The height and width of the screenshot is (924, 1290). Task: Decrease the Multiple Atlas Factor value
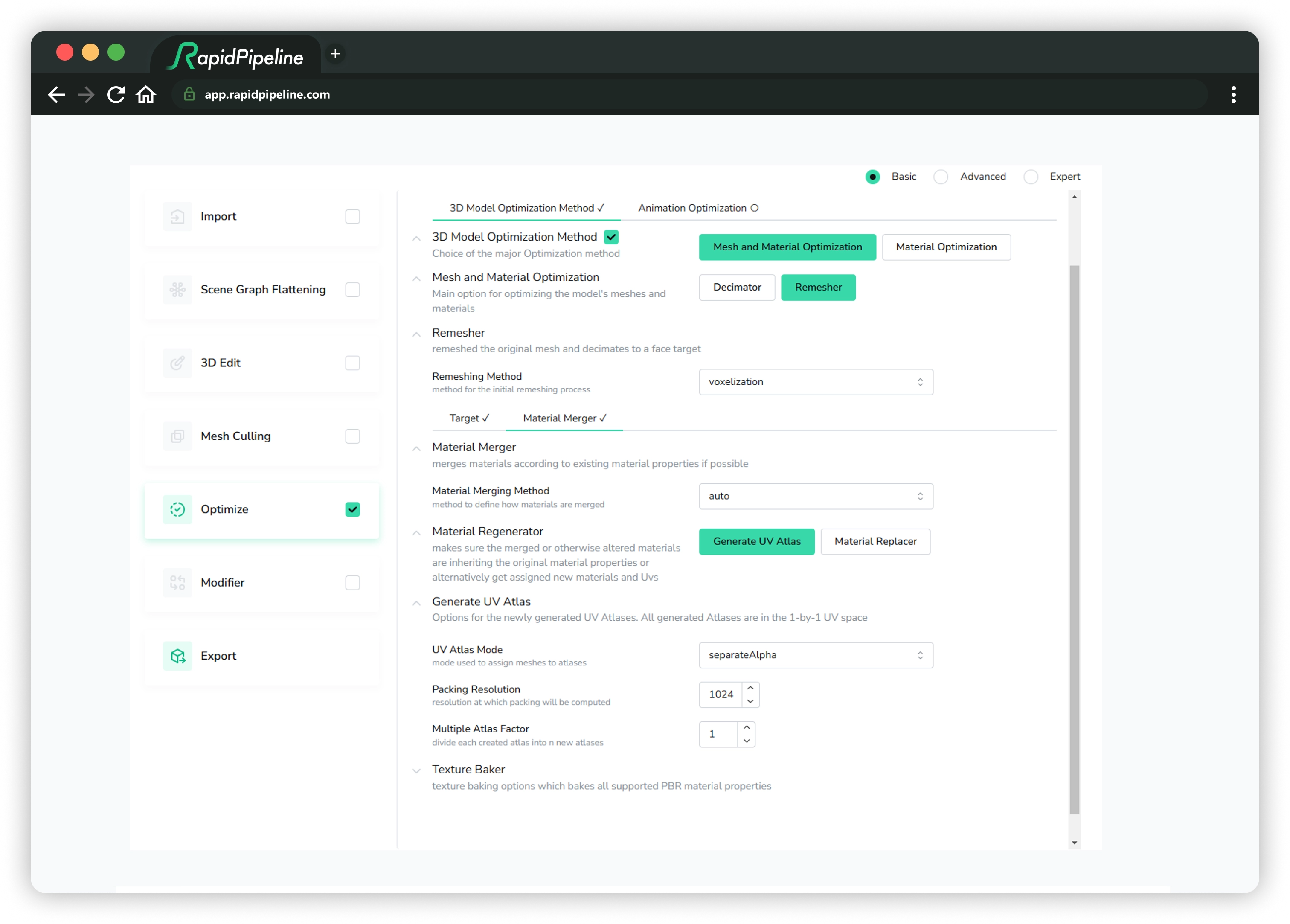click(x=747, y=741)
